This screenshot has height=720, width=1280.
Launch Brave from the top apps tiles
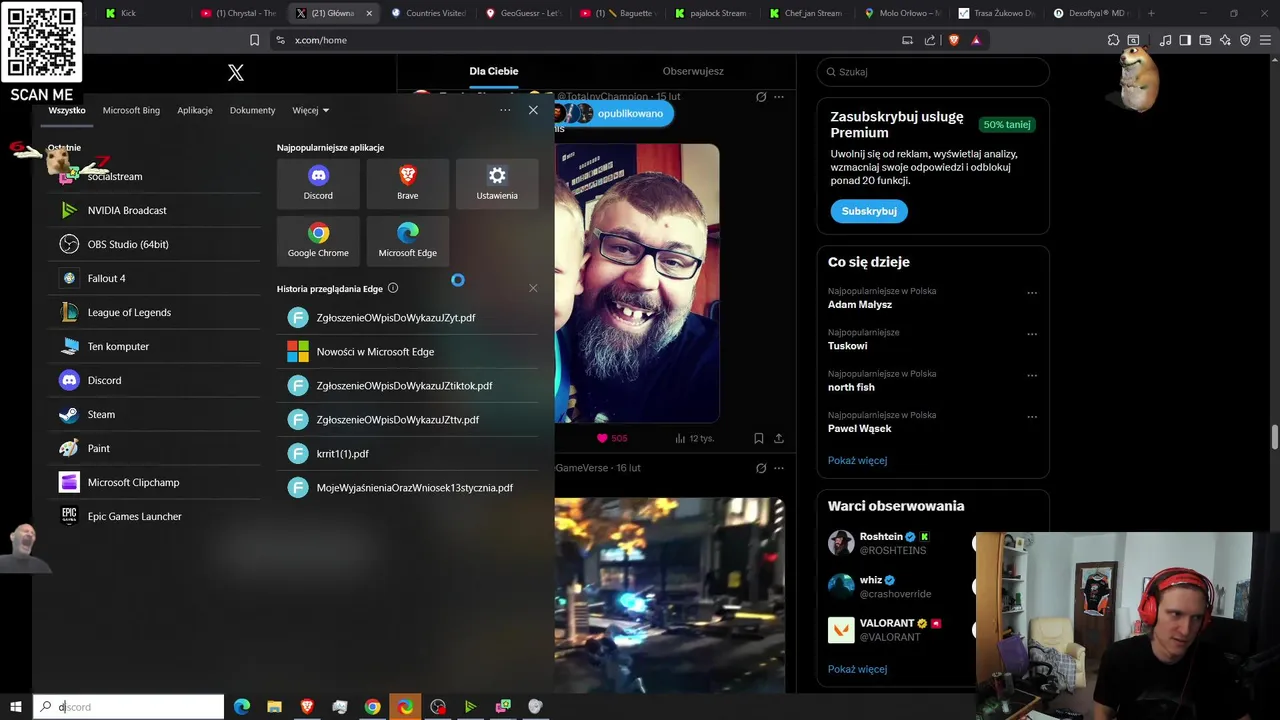pyautogui.click(x=407, y=182)
